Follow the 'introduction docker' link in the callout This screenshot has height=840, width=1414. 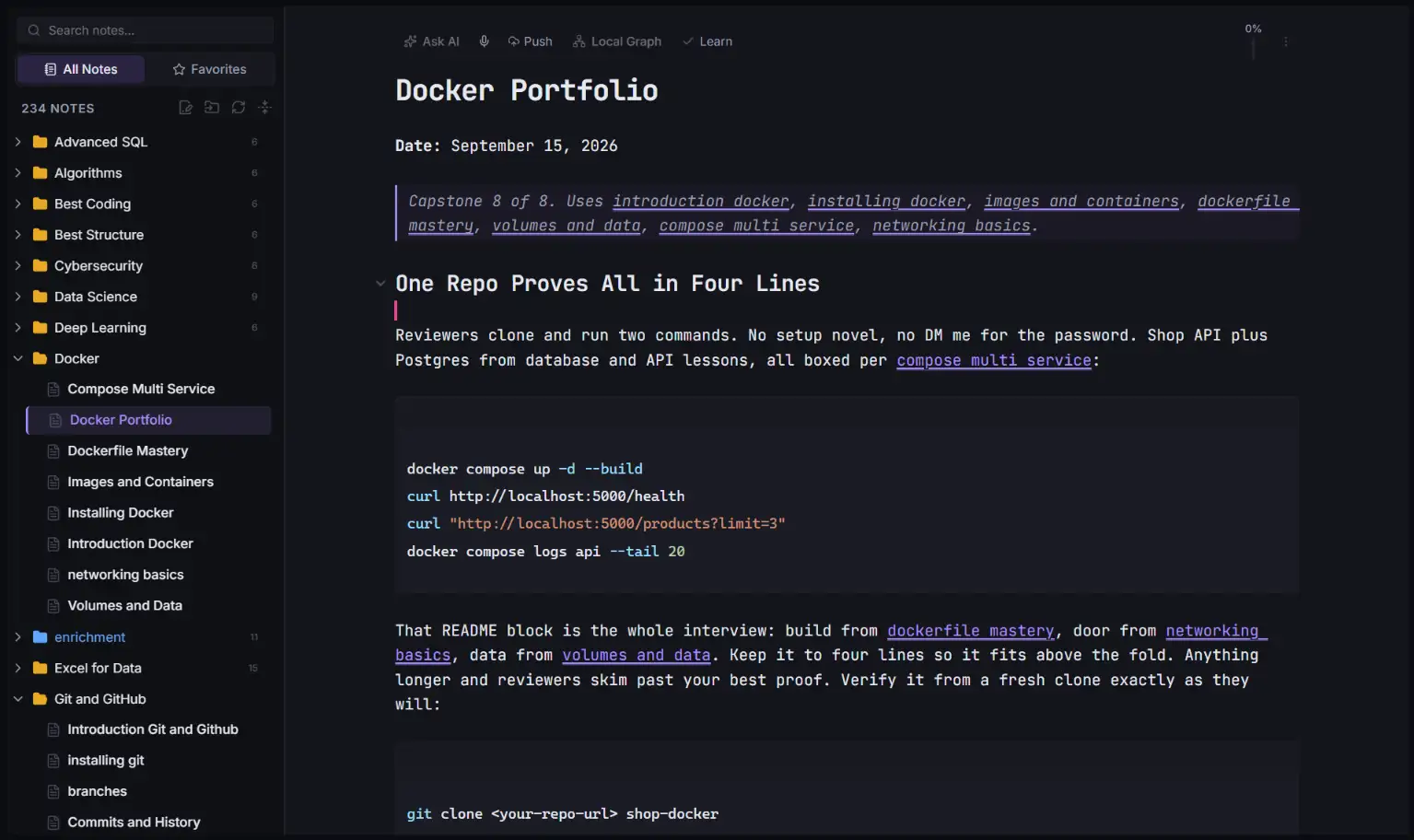701,201
